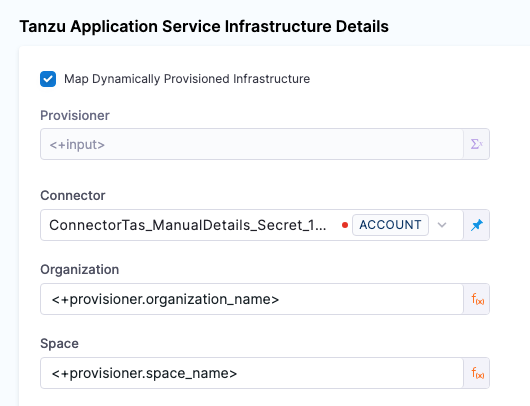Click the f(x) expression icon beside Space
530x406 pixels.
click(x=477, y=373)
